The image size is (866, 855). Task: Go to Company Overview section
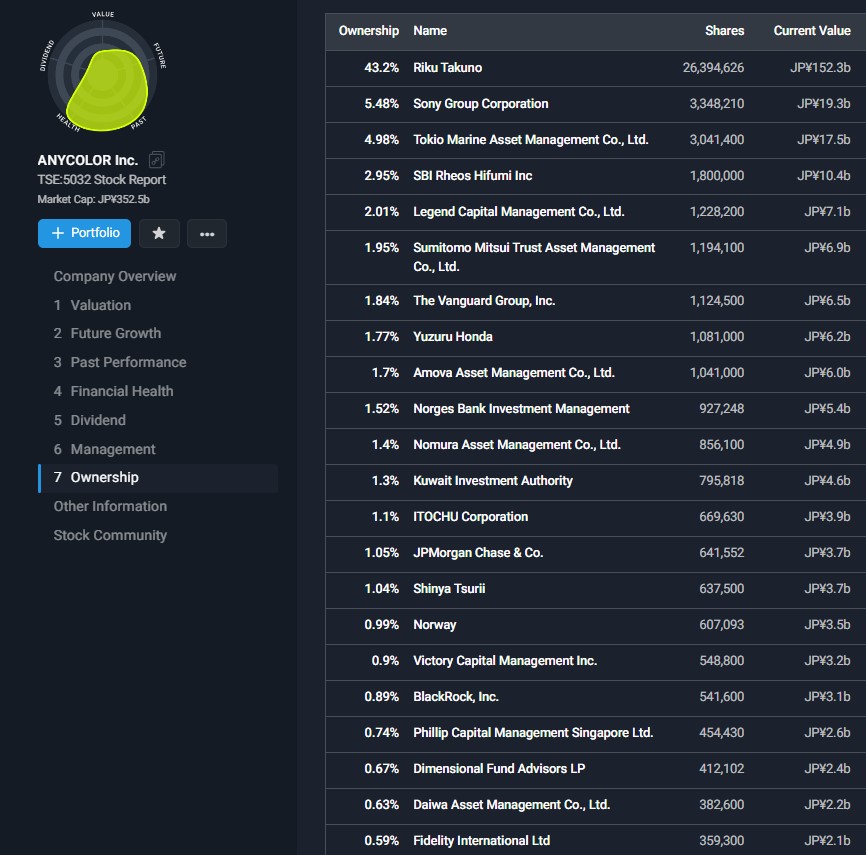click(115, 276)
